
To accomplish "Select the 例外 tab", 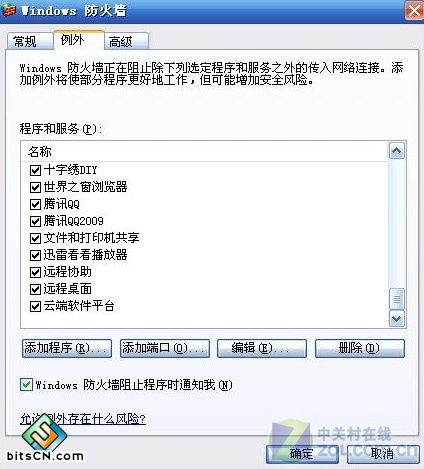I will point(79,40).
